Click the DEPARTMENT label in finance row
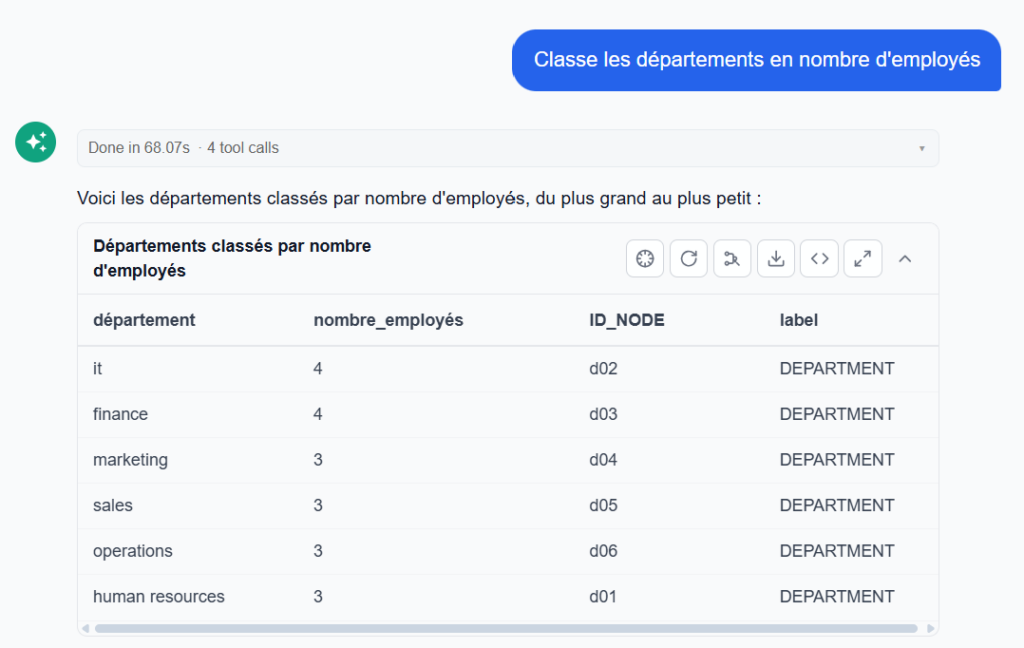This screenshot has height=648, width=1024. (x=837, y=414)
